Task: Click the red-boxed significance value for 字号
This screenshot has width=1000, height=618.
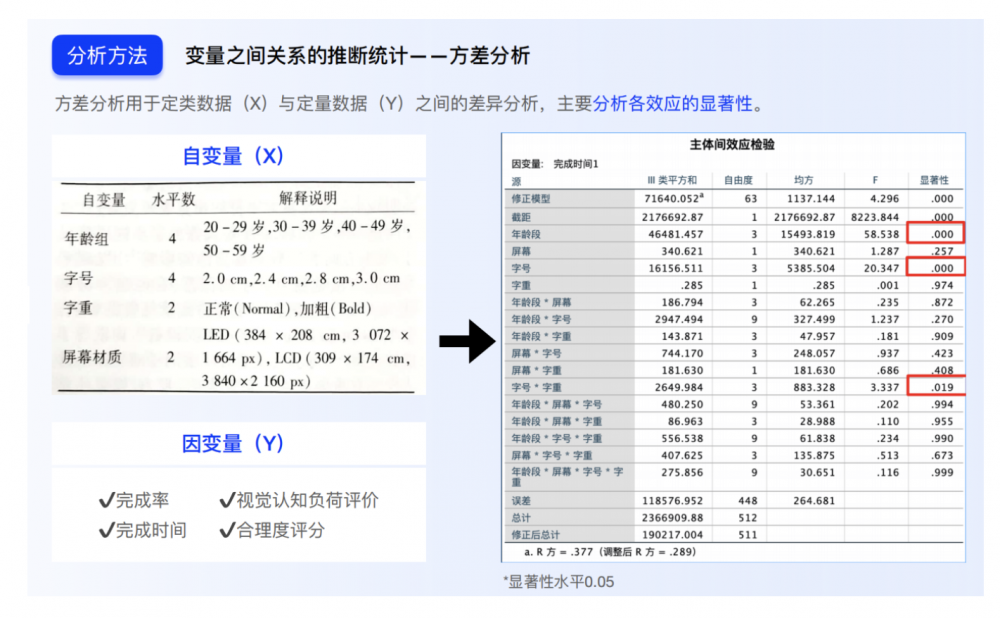Action: pos(936,267)
